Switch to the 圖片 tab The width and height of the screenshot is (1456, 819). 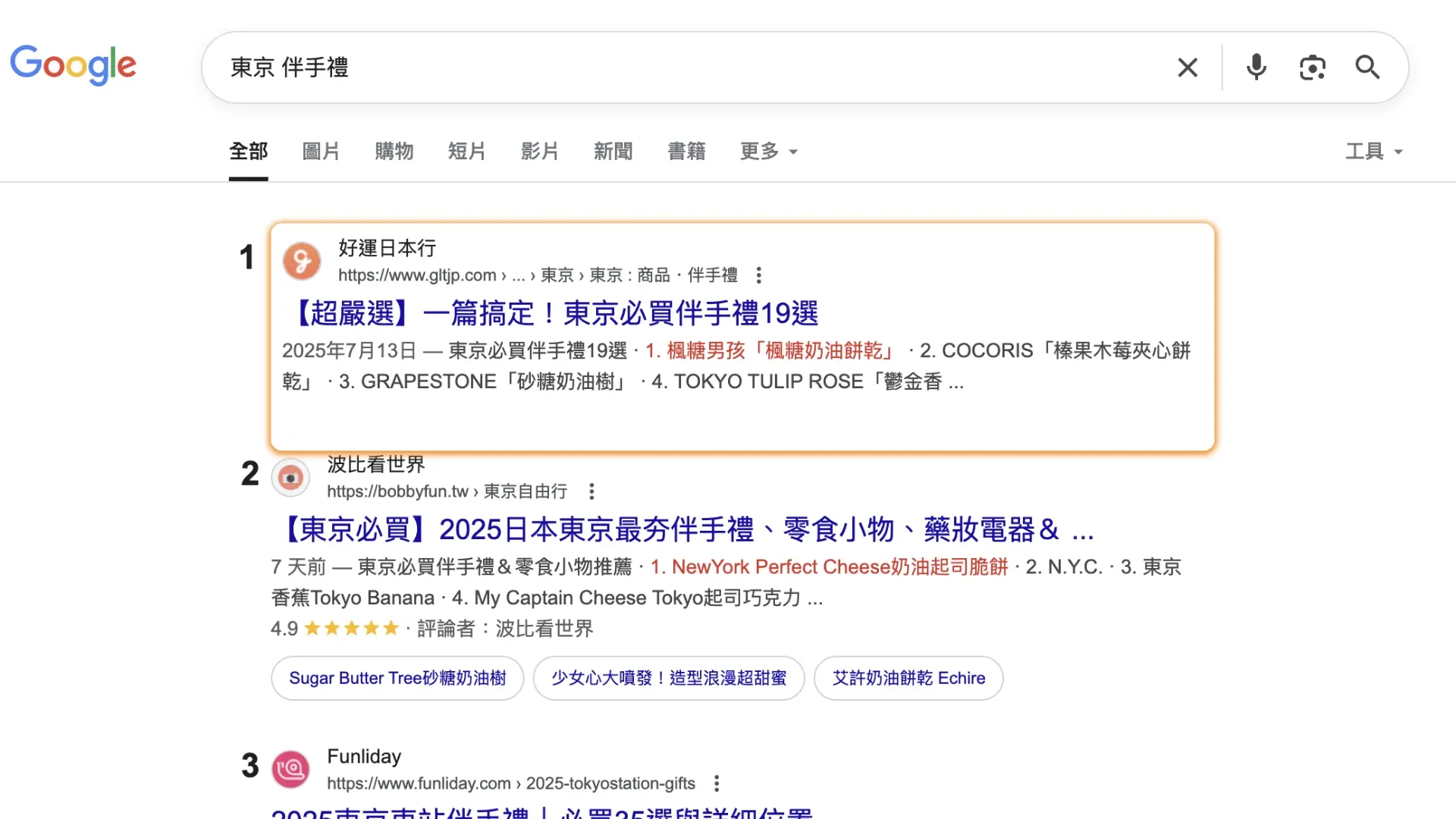(x=321, y=151)
